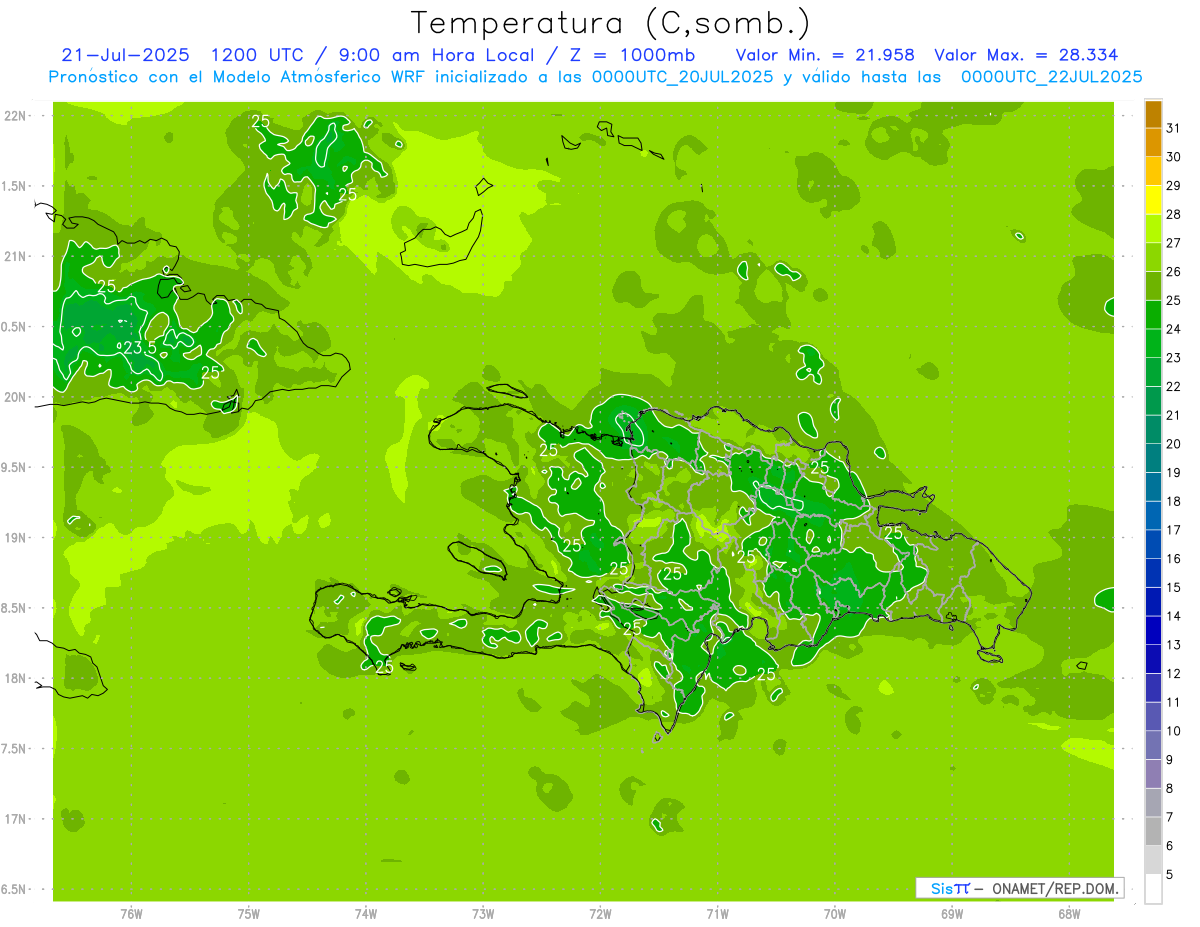Screen dimensions: 1200x927
Task: Click the "23.5" contour label over Cuba
Action: pyautogui.click(x=140, y=347)
